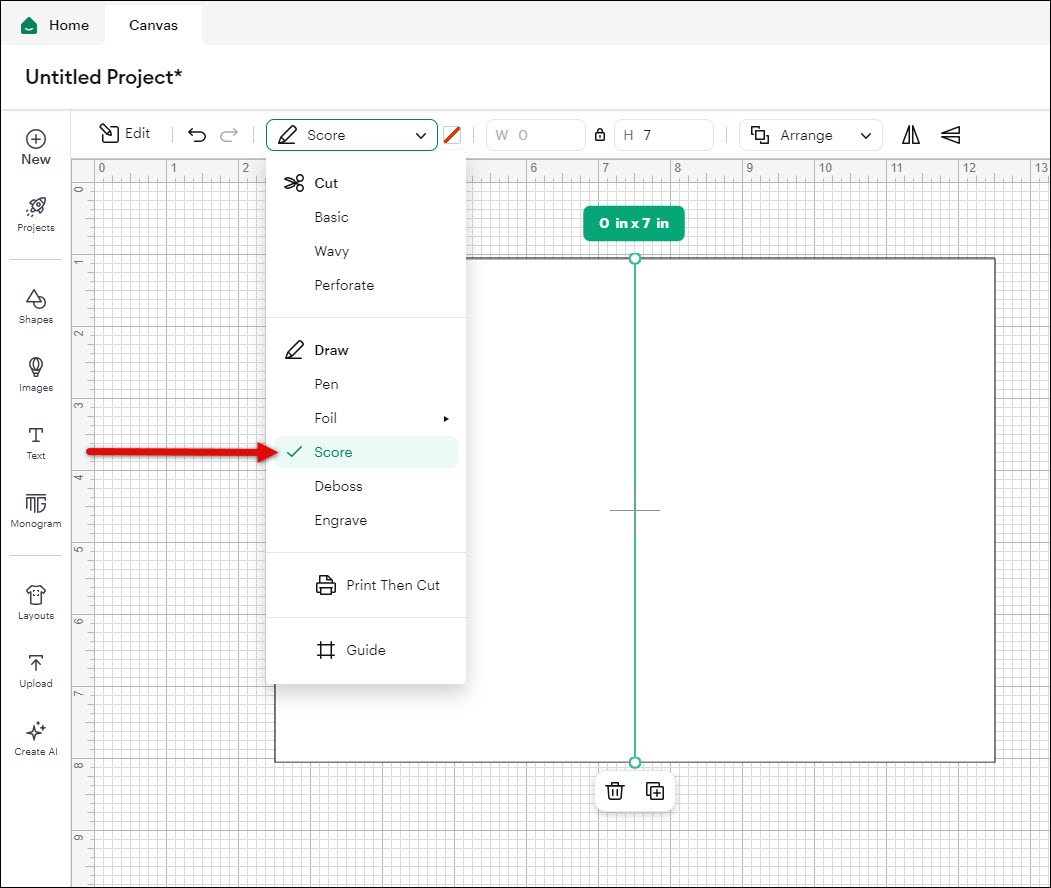Delete the selected line with trash icon
The image size is (1051, 888).
(615, 791)
